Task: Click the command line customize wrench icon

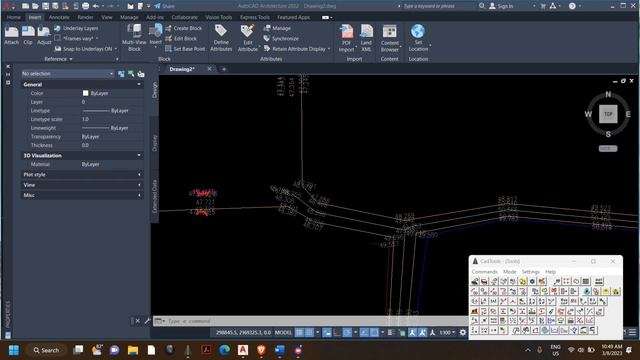Action: [147, 321]
